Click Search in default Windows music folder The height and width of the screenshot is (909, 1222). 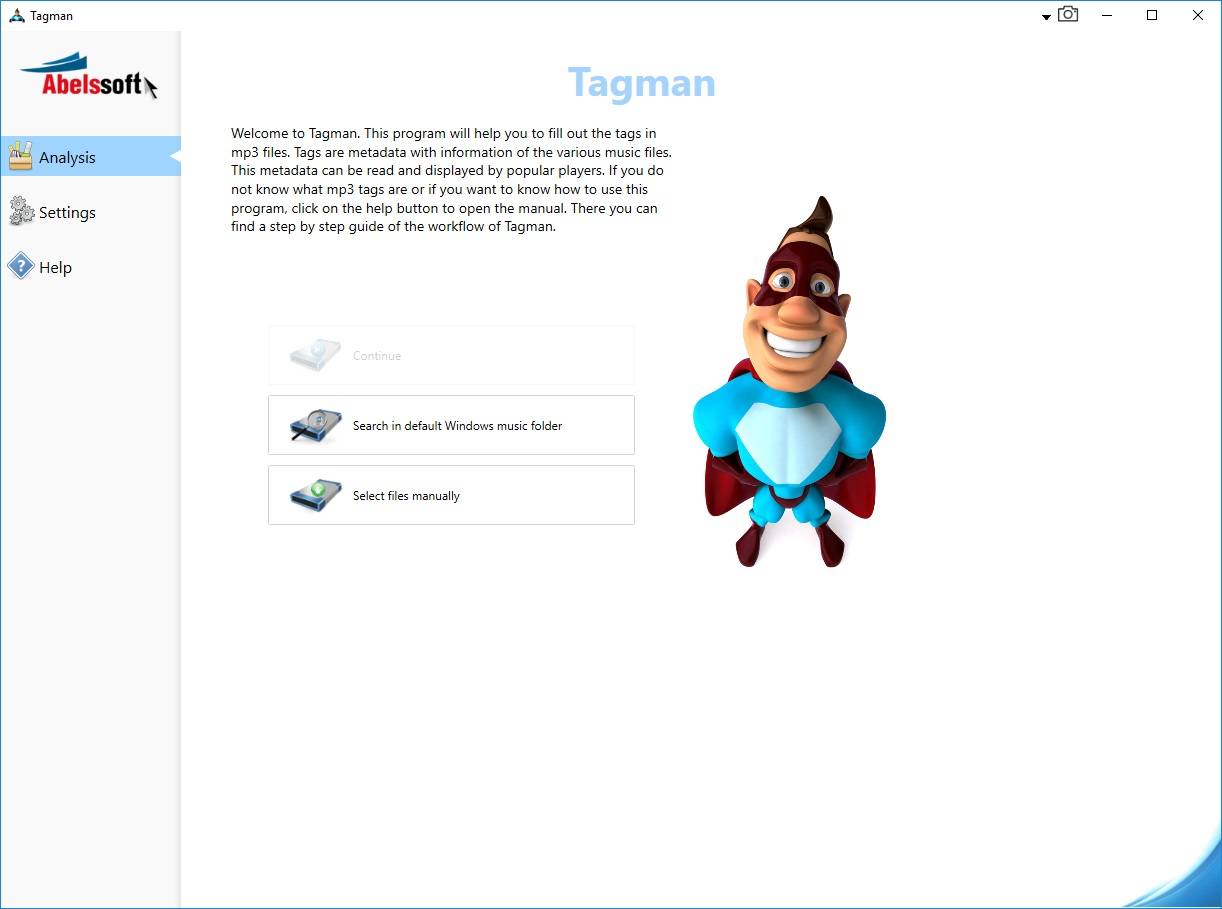point(451,425)
